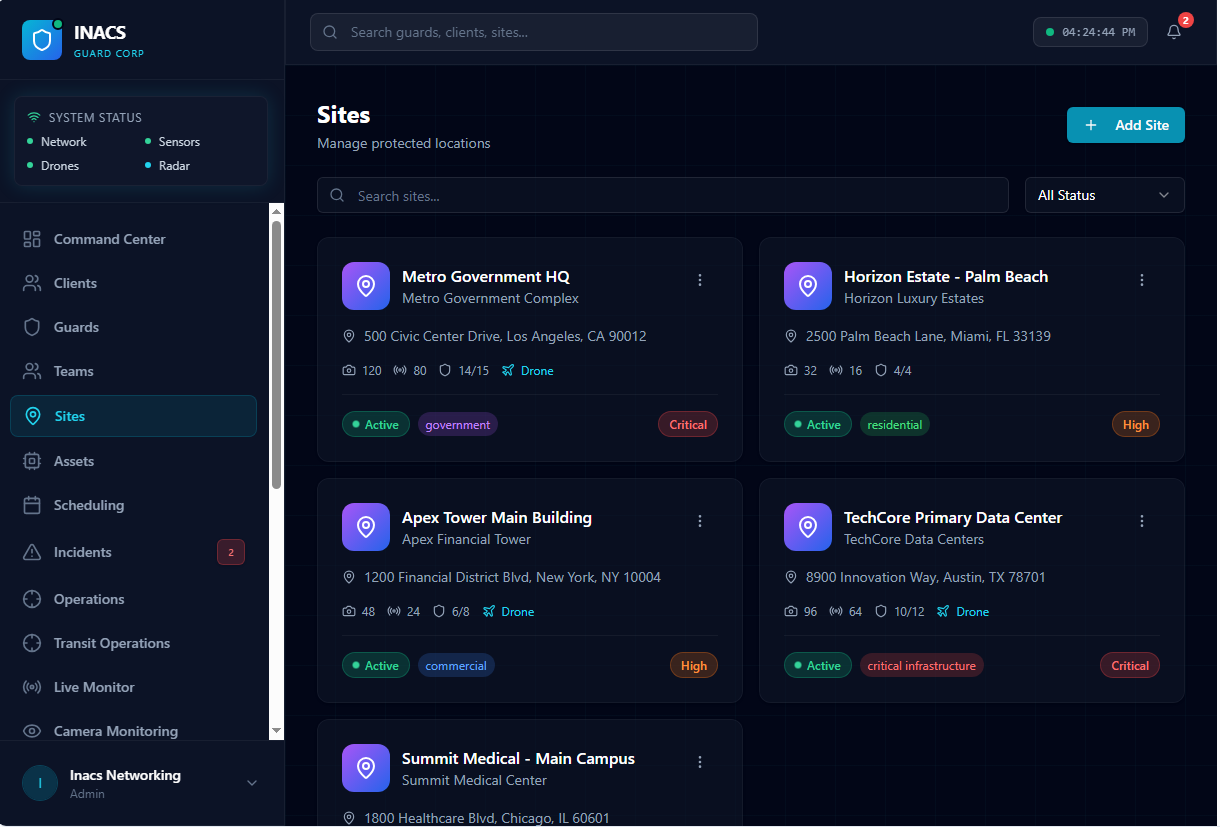Click the Add Site button
Image resolution: width=1220 pixels, height=827 pixels.
tap(1126, 125)
